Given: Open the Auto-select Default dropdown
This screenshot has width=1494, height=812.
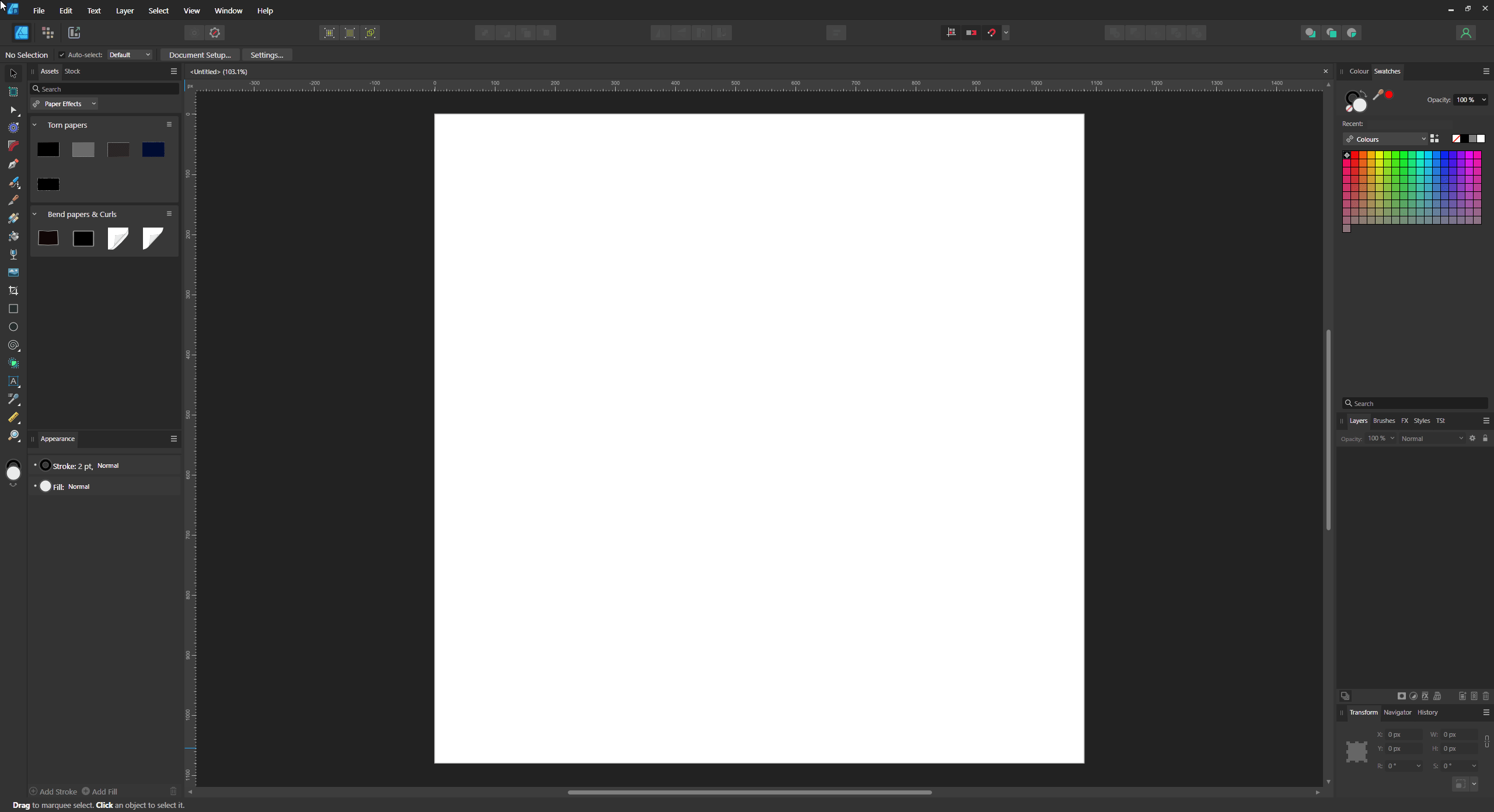Looking at the screenshot, I should pos(130,55).
